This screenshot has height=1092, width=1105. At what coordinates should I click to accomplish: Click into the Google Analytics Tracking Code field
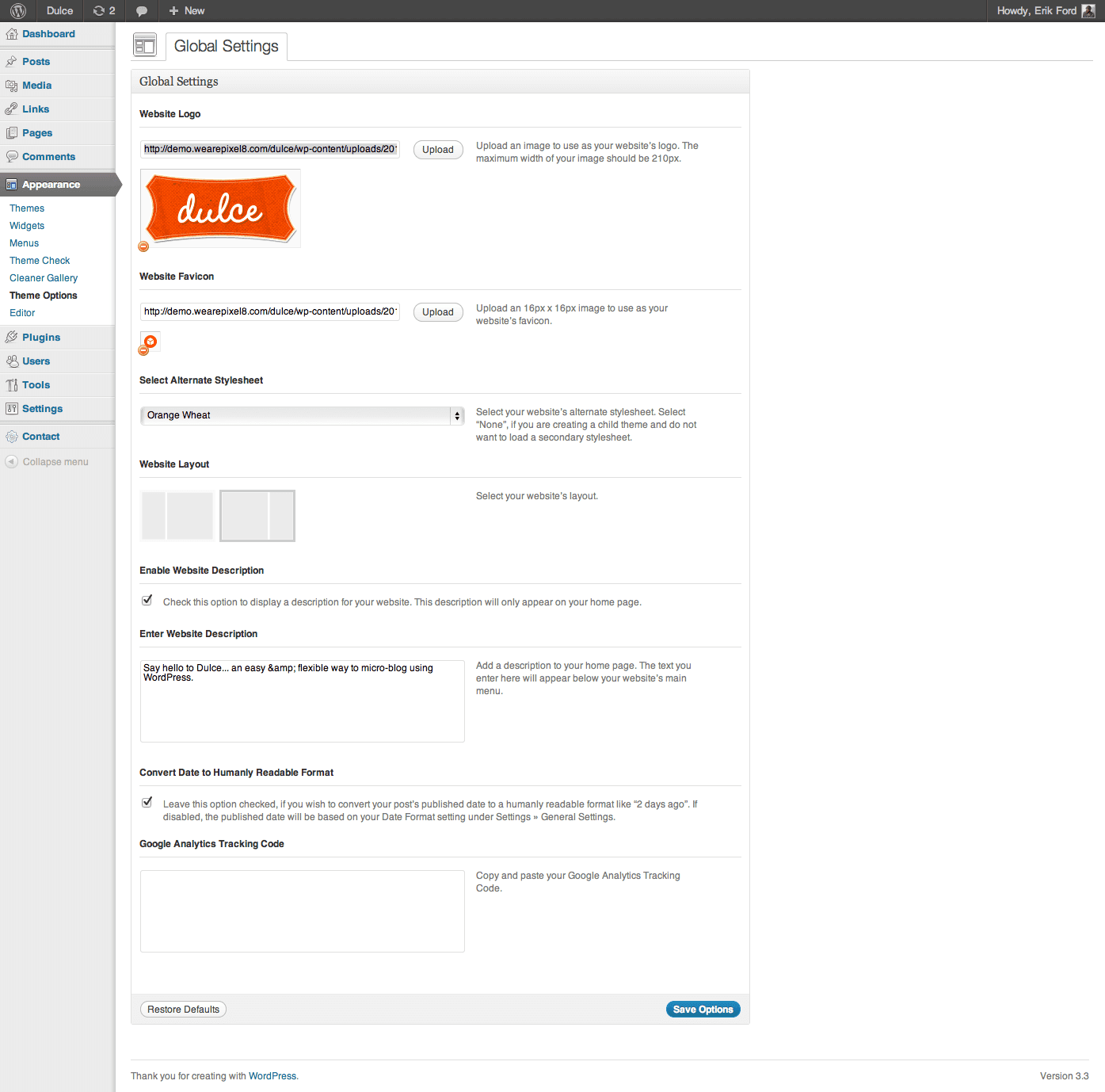302,911
